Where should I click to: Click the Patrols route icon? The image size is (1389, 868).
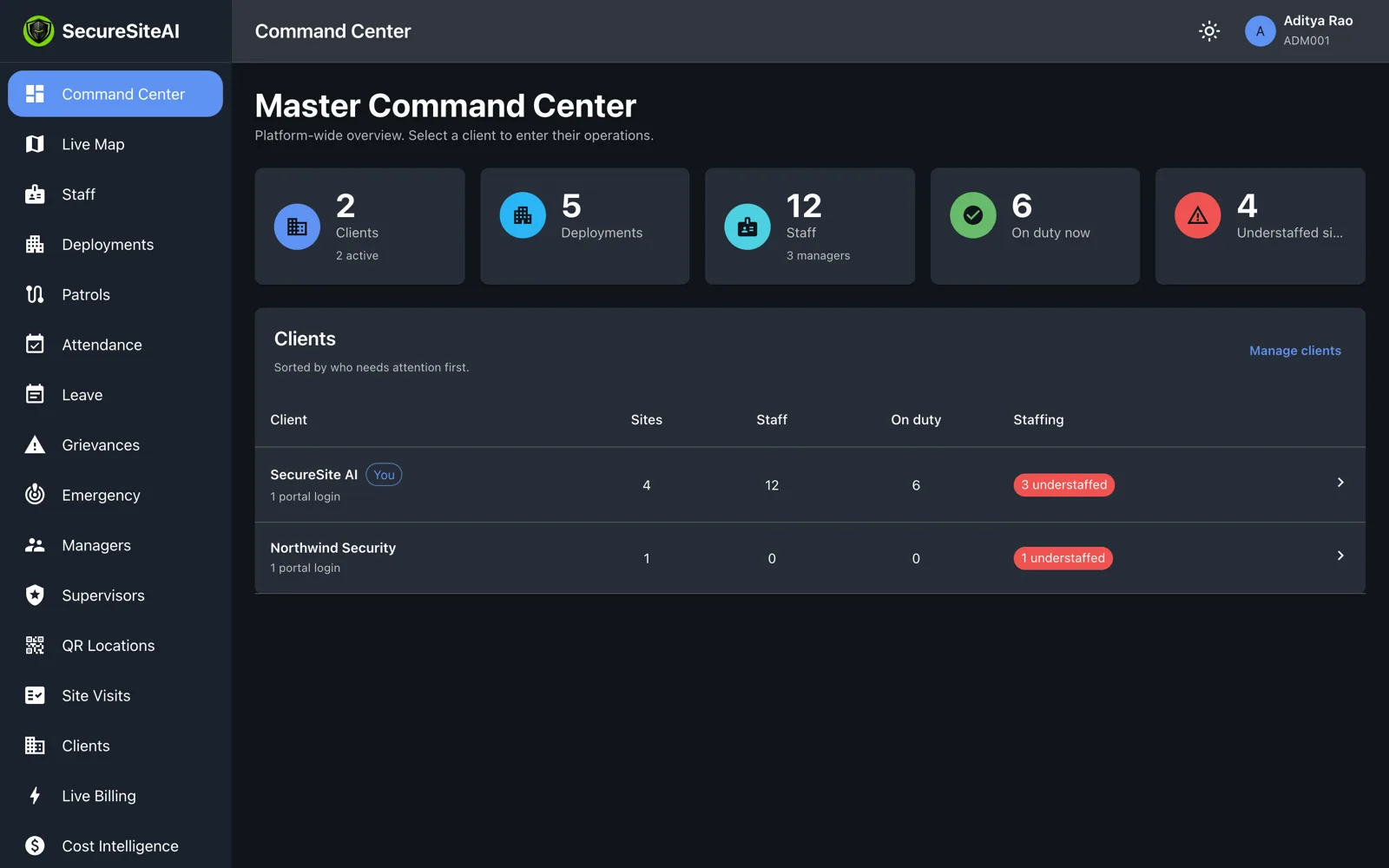point(35,294)
